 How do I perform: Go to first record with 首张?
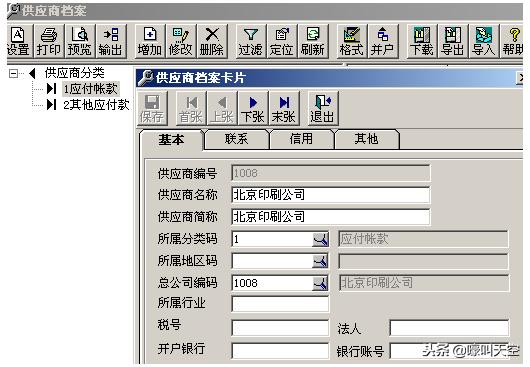click(x=191, y=108)
